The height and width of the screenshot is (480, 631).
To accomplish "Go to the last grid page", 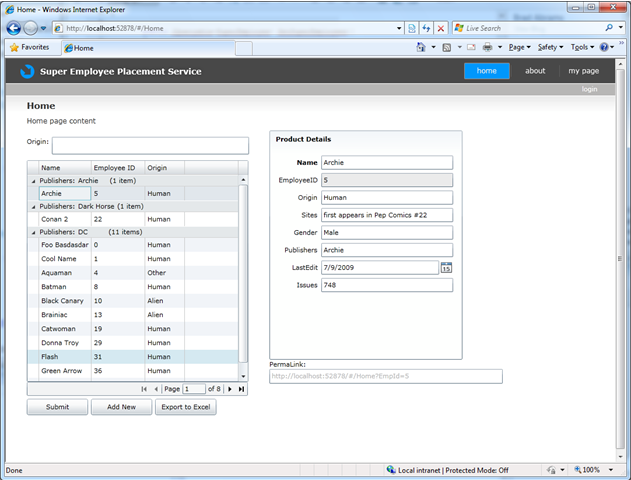I will [x=241, y=388].
